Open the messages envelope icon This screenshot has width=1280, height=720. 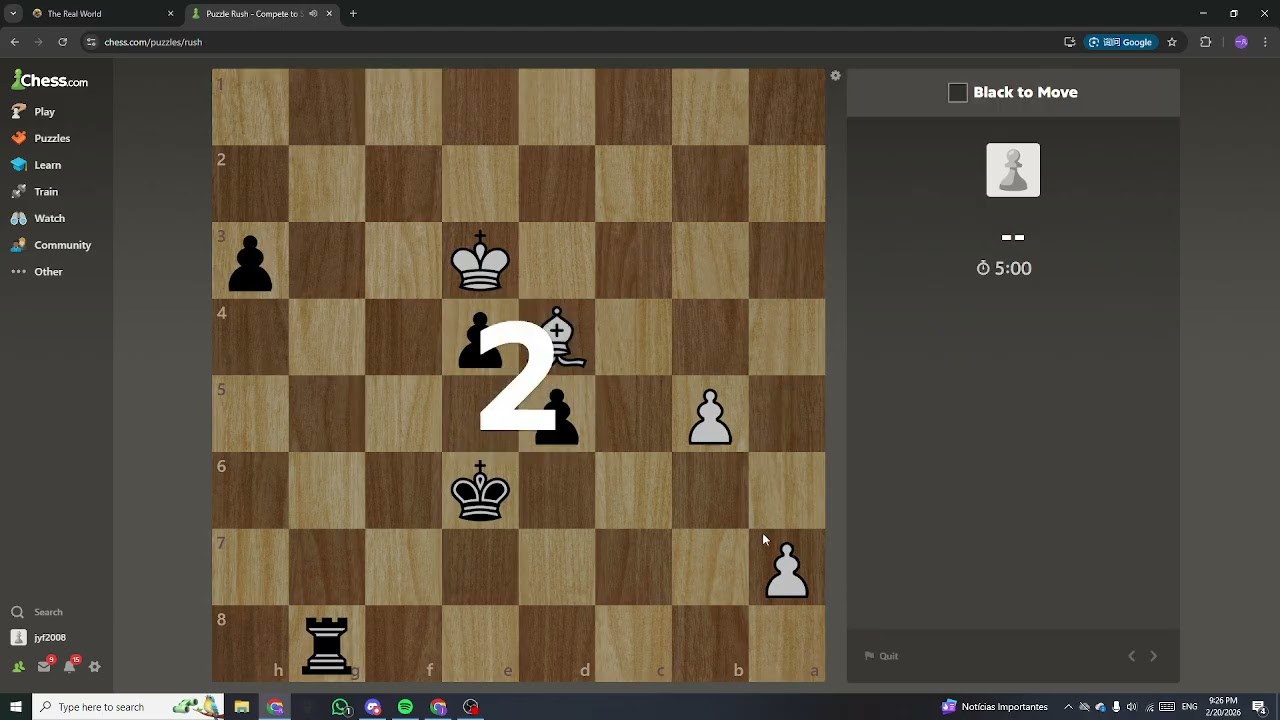(44, 666)
